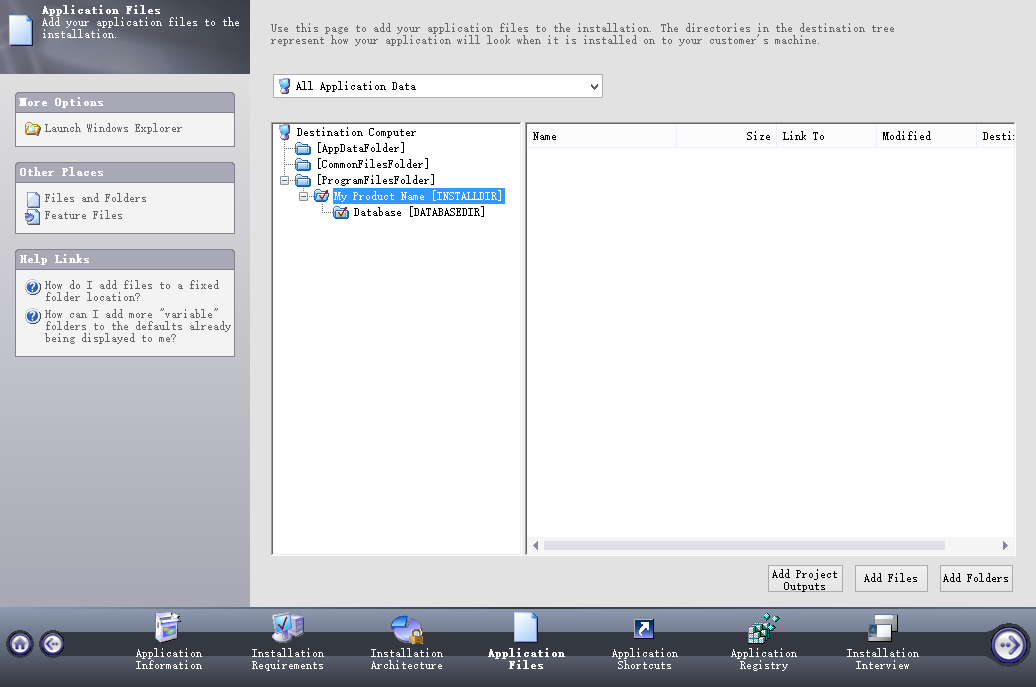Click the back arrow navigation icon
1036x687 pixels.
[x=52, y=644]
